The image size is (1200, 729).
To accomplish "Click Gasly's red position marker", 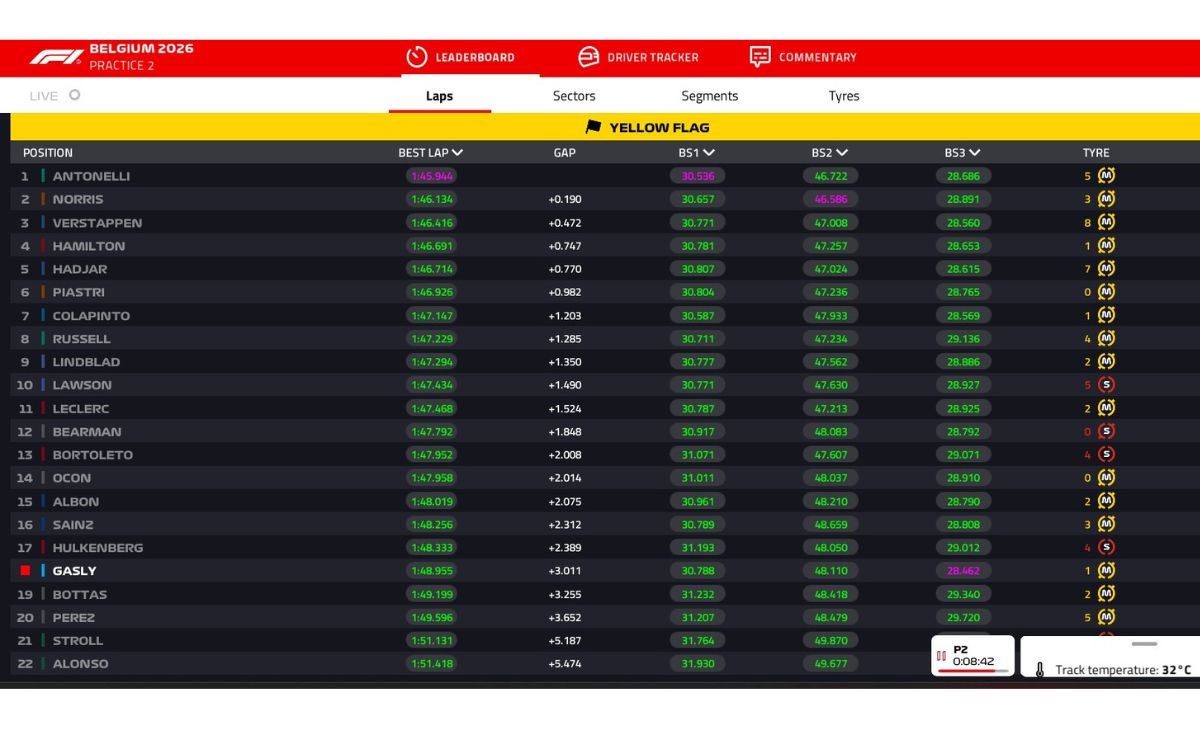I will point(25,571).
